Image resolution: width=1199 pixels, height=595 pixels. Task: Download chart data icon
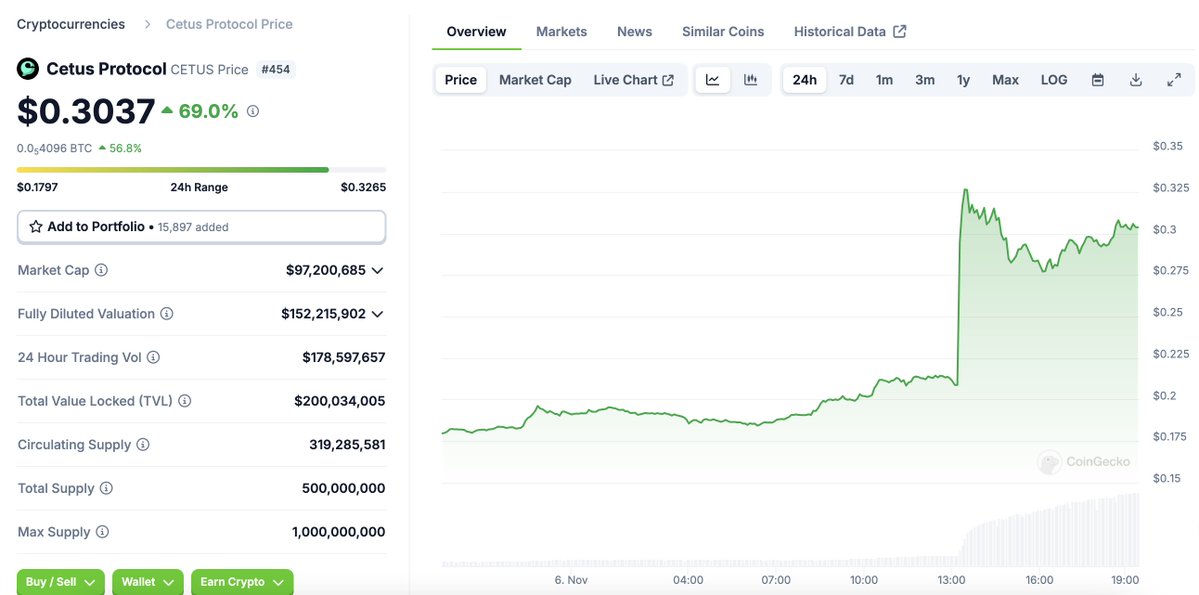point(1136,80)
